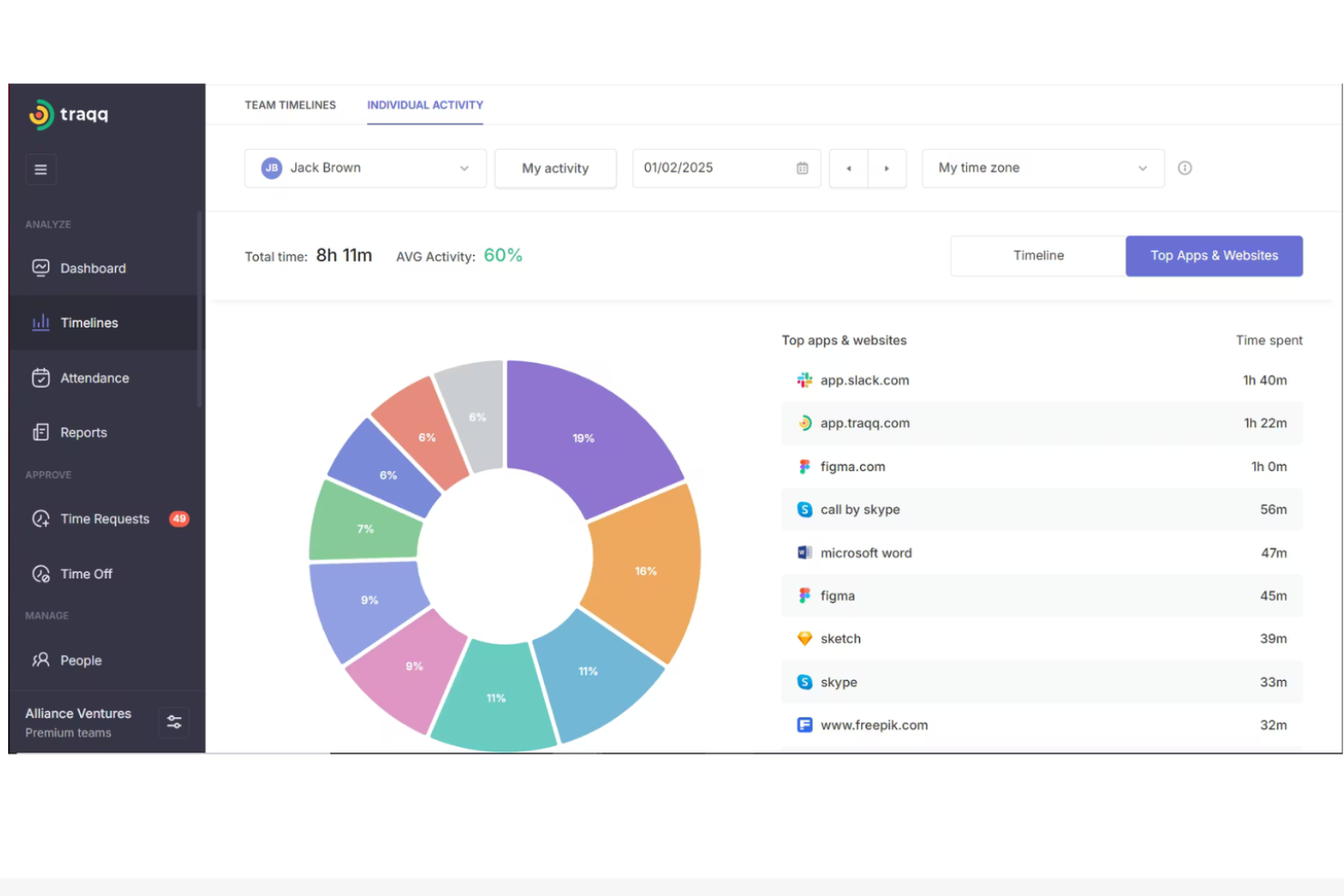Image resolution: width=1344 pixels, height=896 pixels.
Task: Click Figma icon in 45m row
Action: 805,596
